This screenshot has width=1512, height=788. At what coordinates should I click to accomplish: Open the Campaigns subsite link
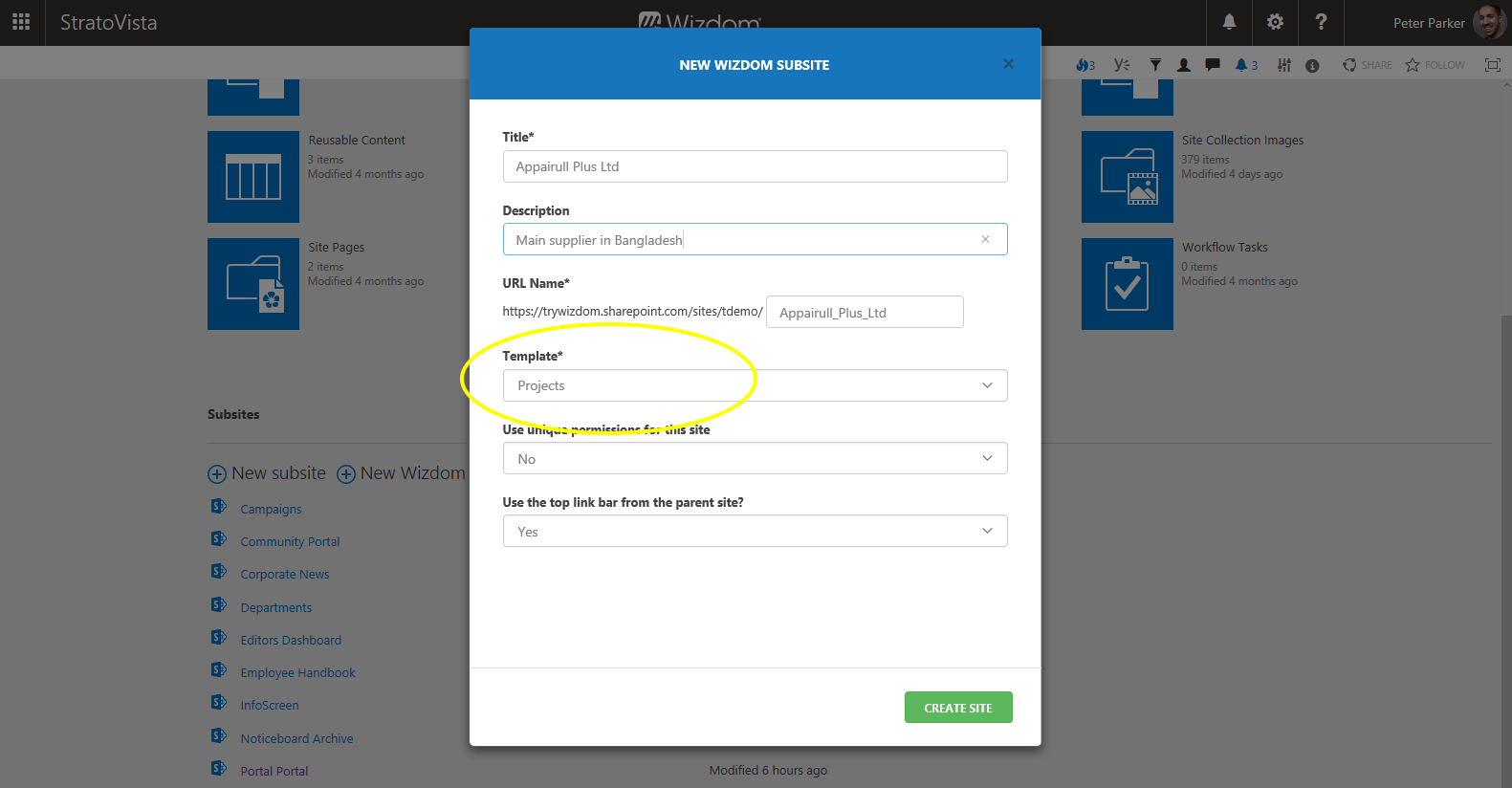point(271,509)
